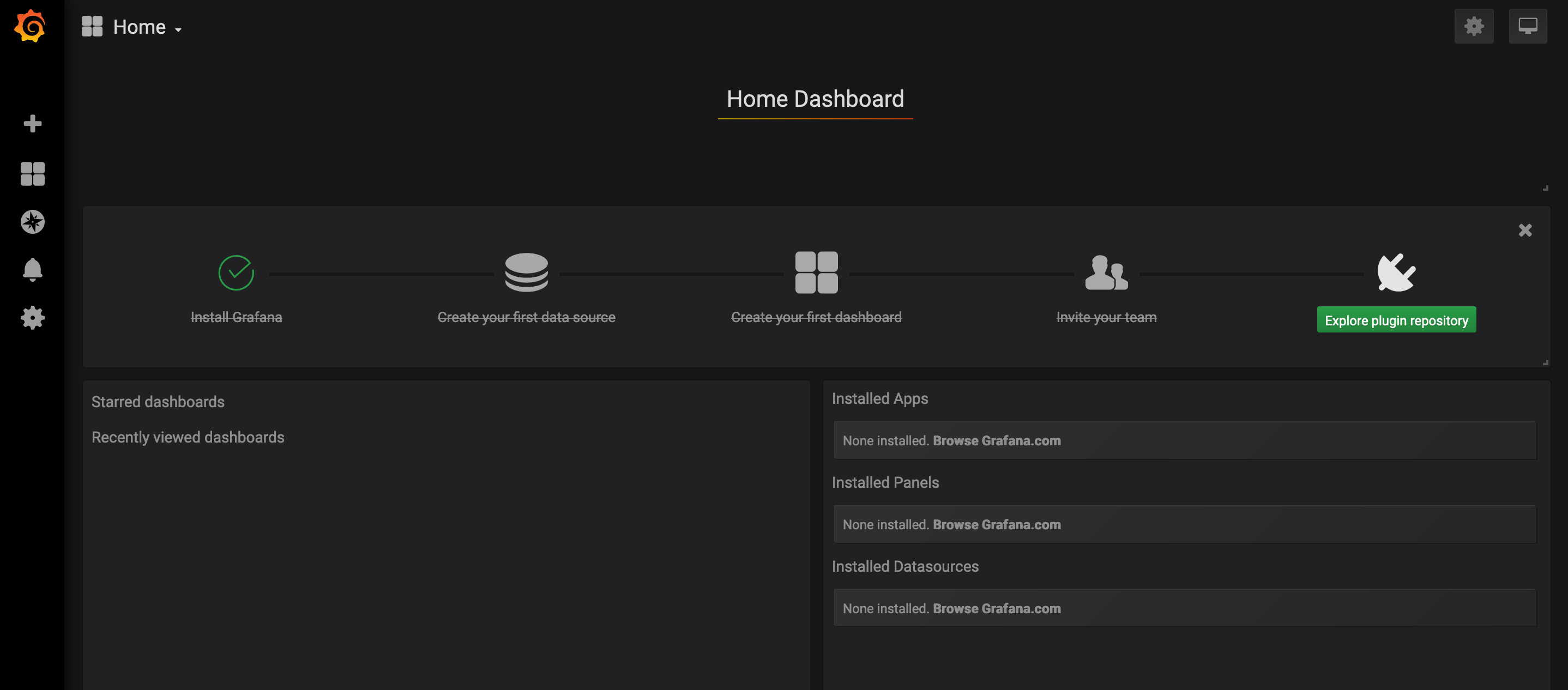Open the Create plus menu
This screenshot has width=1568, height=690.
click(32, 124)
